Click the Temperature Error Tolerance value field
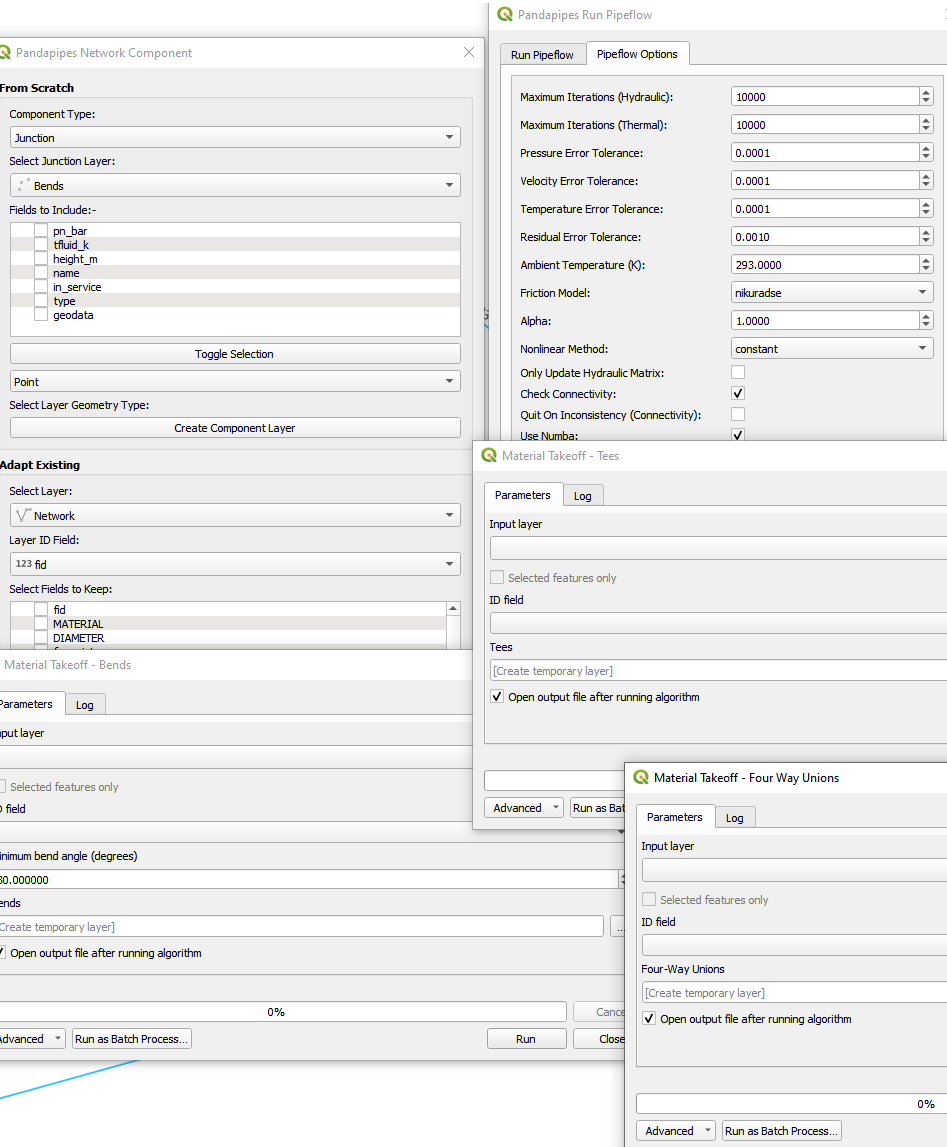947x1147 pixels. [x=825, y=208]
